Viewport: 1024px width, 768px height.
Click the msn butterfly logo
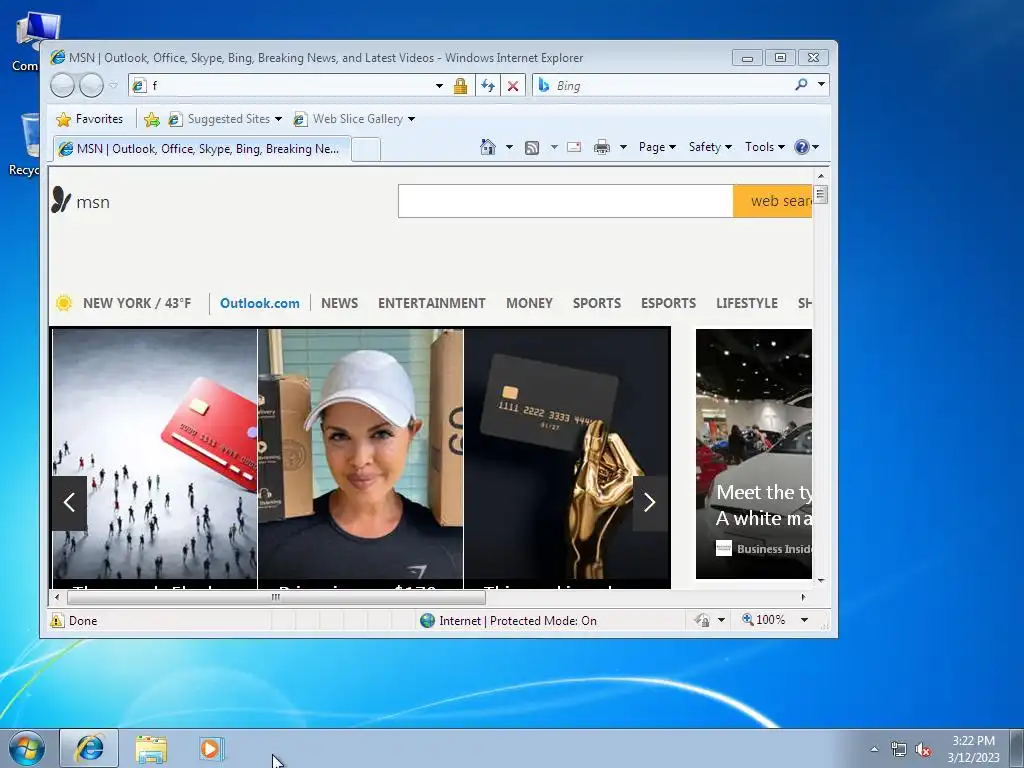point(61,200)
